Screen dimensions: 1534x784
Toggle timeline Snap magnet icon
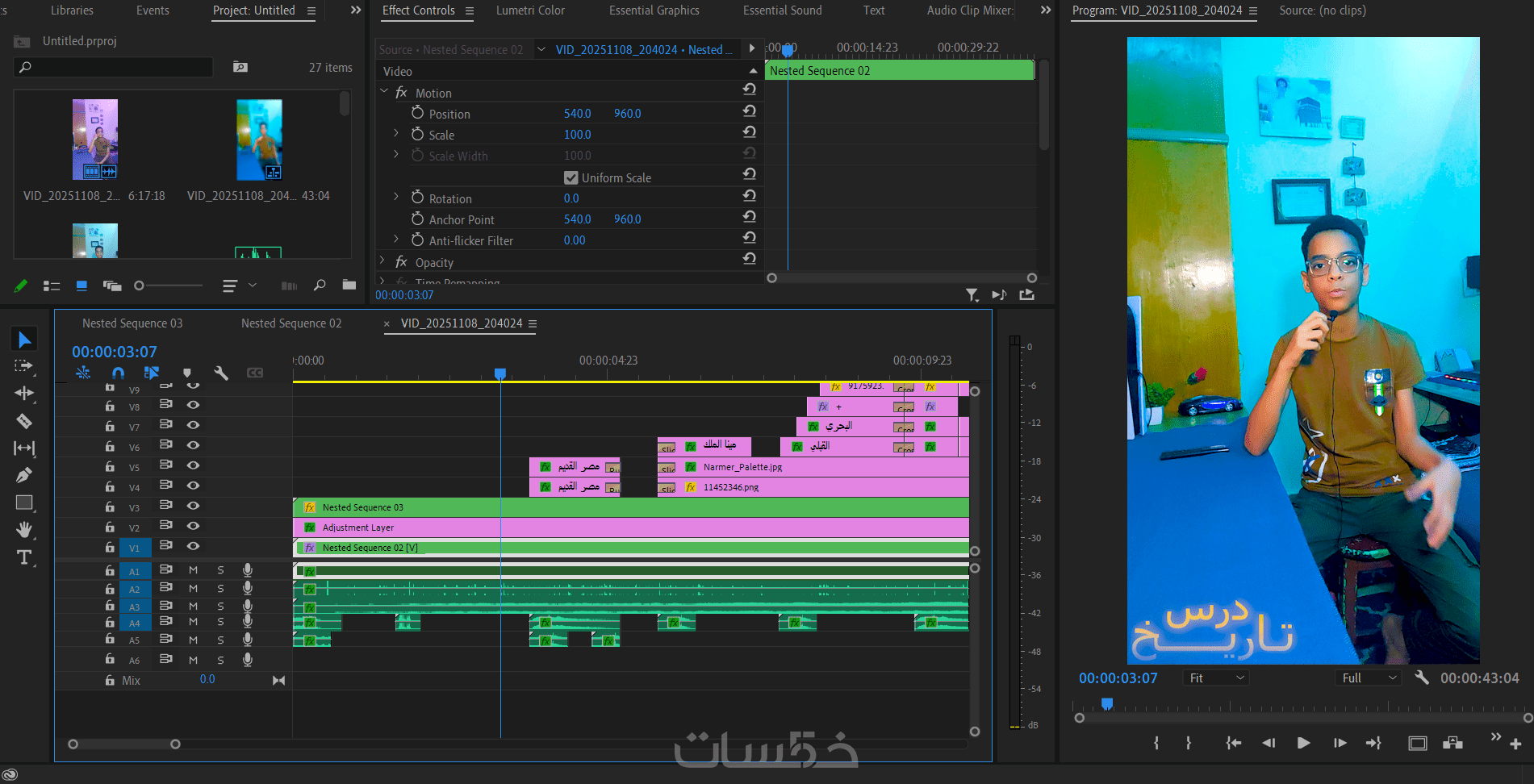118,373
